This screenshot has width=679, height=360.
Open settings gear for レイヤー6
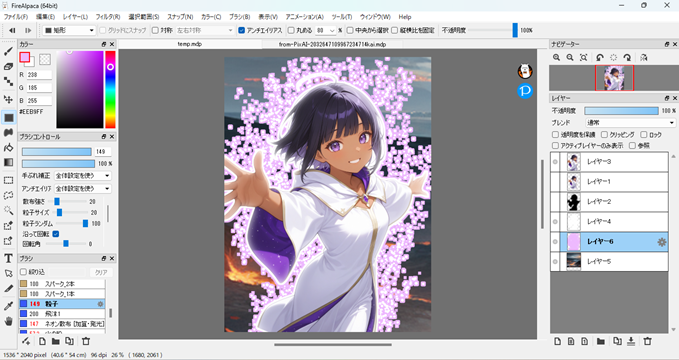(x=662, y=242)
